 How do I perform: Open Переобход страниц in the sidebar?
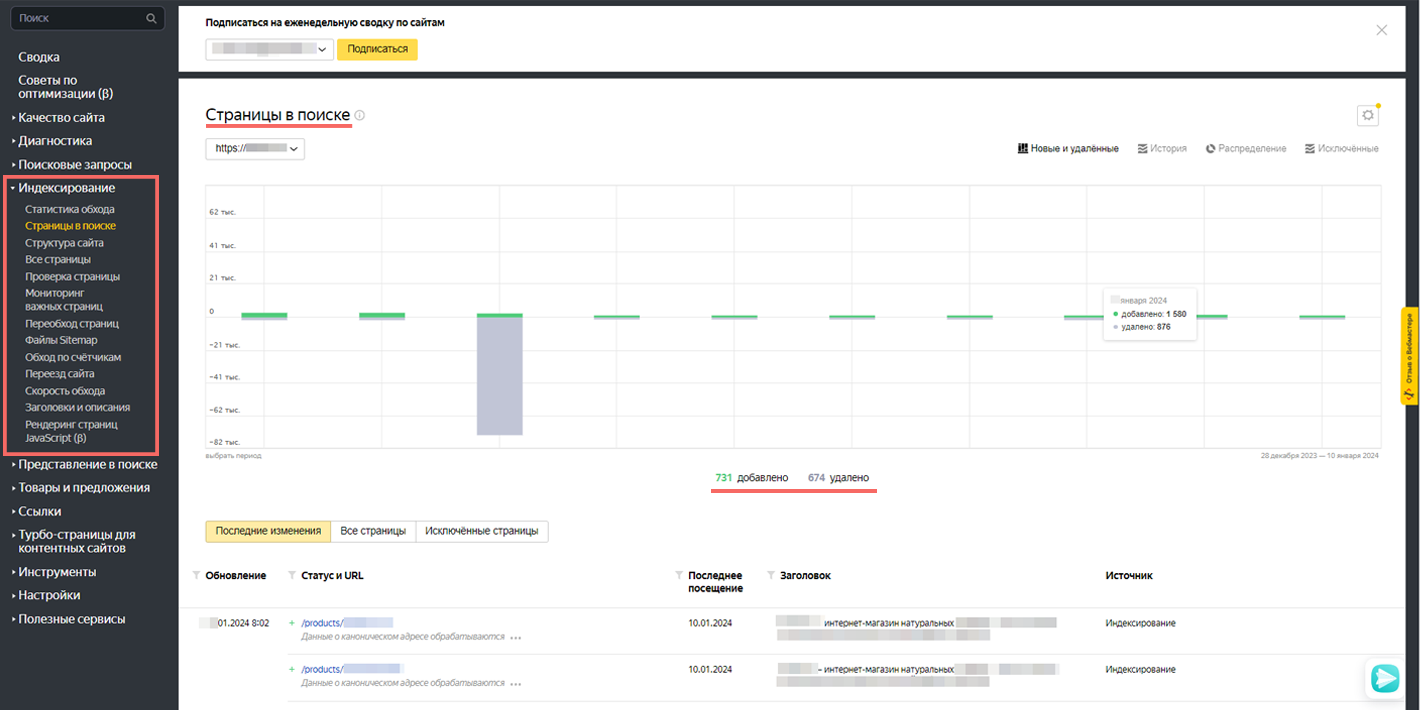tap(72, 324)
